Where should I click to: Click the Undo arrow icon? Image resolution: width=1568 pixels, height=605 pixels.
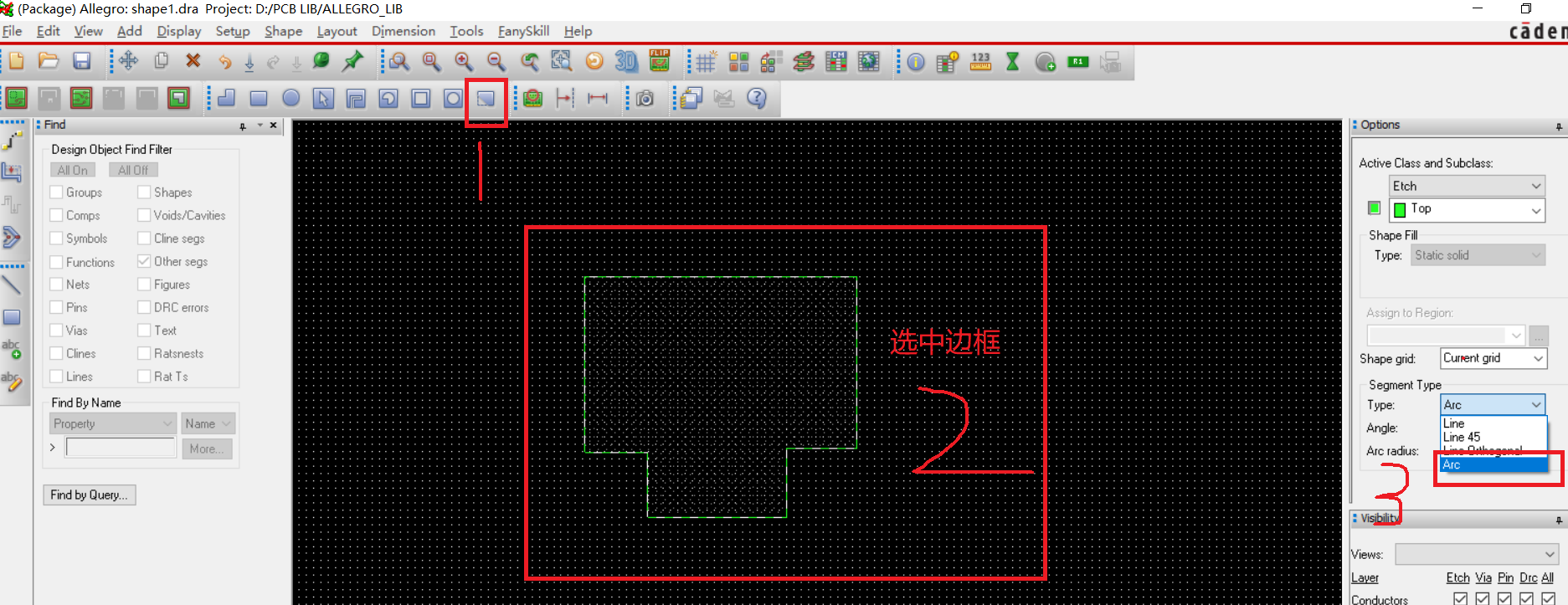(224, 62)
